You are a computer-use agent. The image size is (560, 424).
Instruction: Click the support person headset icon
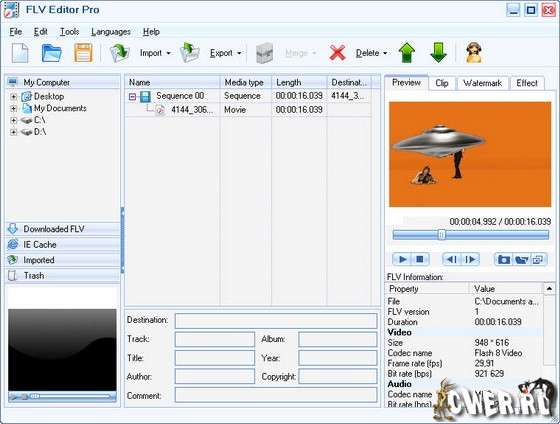pyautogui.click(x=474, y=53)
